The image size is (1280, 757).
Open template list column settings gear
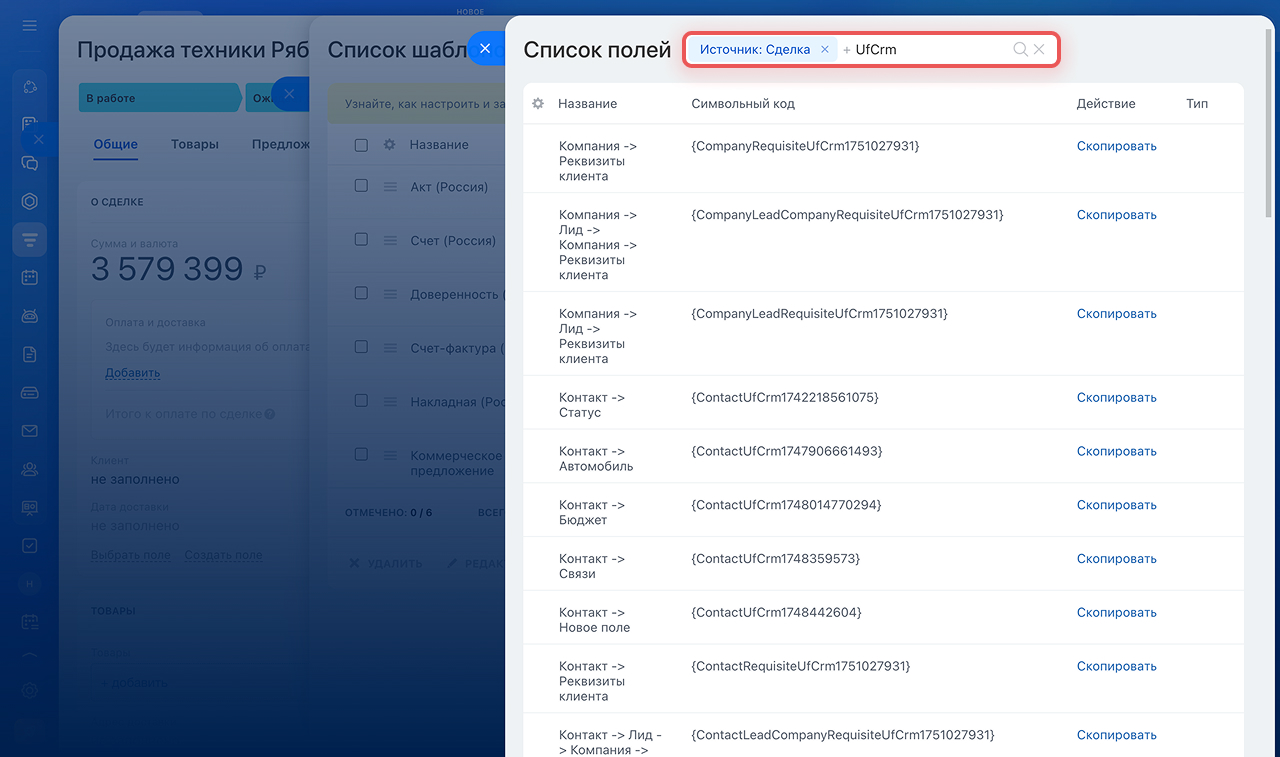click(x=390, y=144)
